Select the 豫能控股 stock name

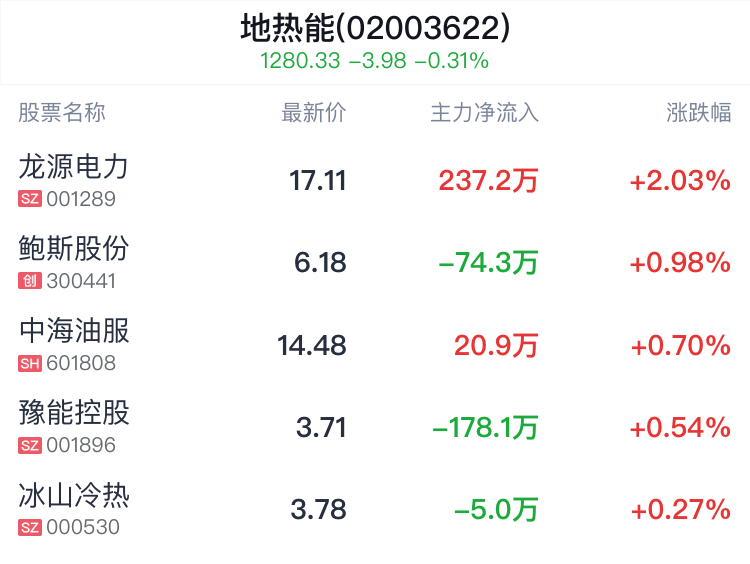tap(74, 412)
